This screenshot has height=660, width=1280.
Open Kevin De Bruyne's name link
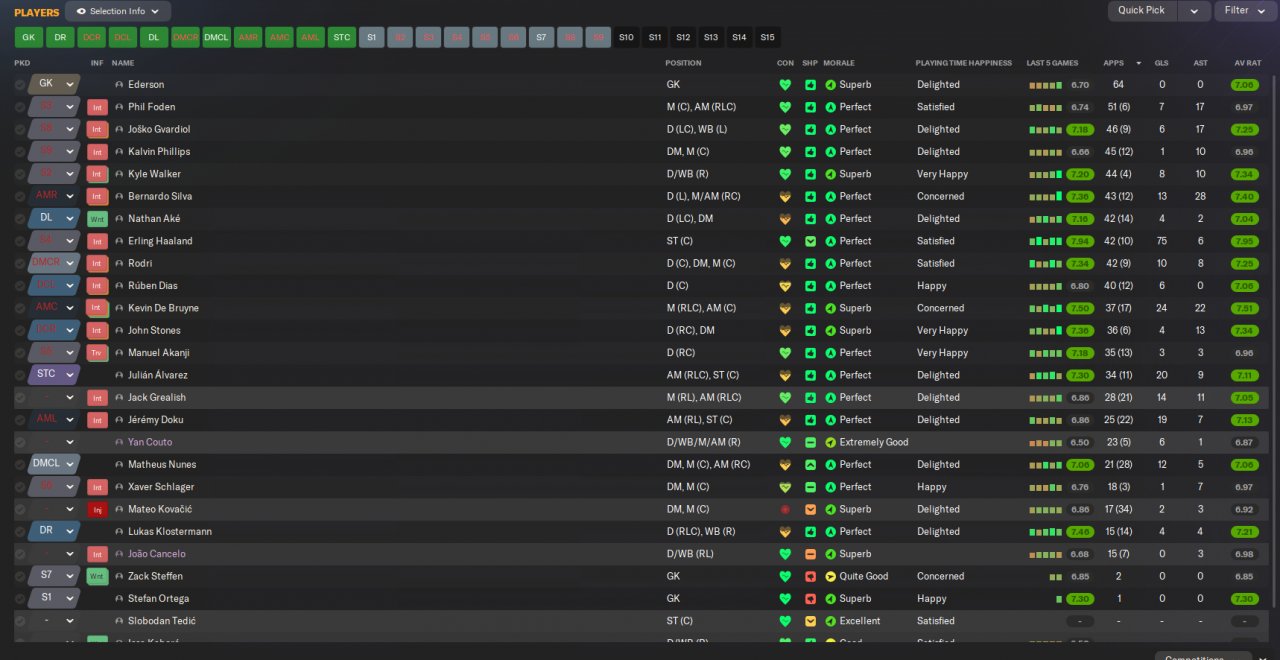coord(163,308)
